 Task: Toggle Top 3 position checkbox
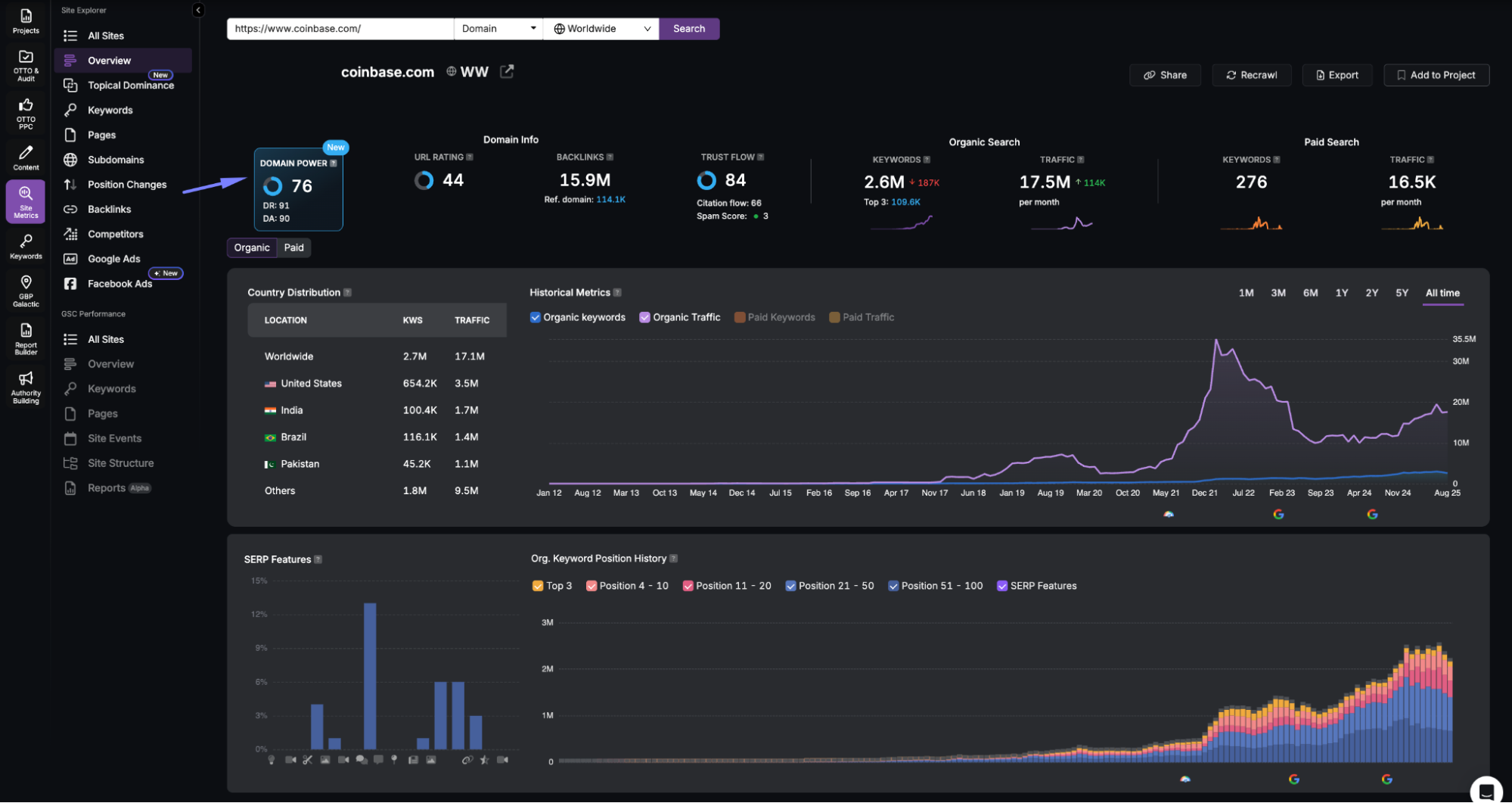(x=538, y=586)
